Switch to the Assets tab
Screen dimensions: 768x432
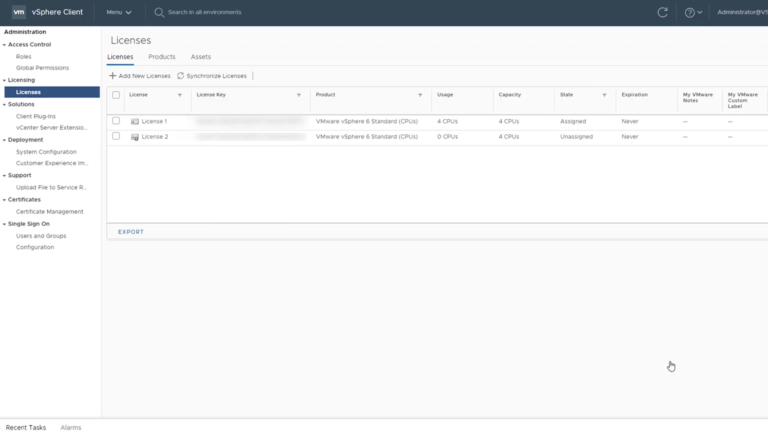click(201, 57)
